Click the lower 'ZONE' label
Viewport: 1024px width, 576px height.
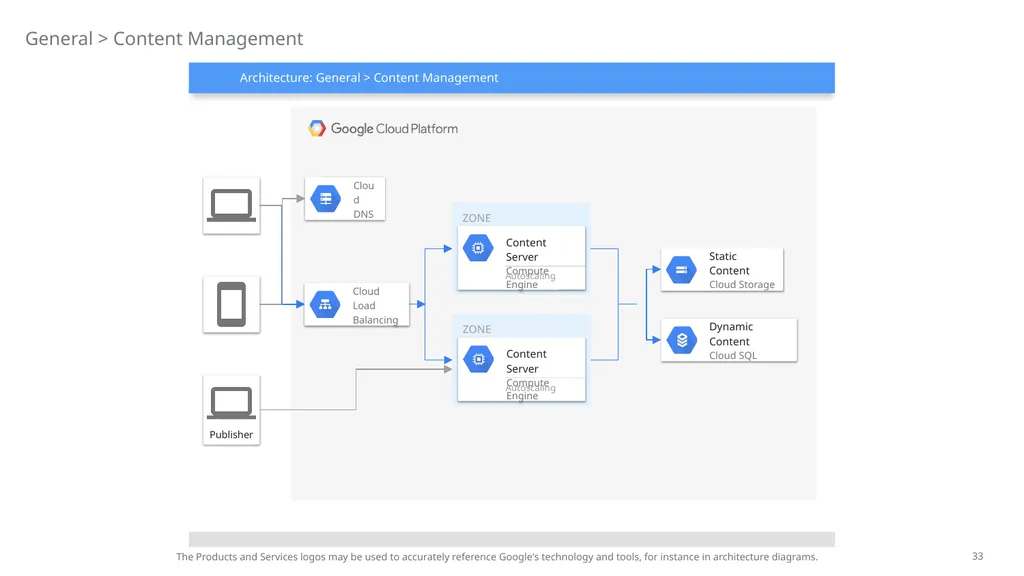tap(476, 329)
